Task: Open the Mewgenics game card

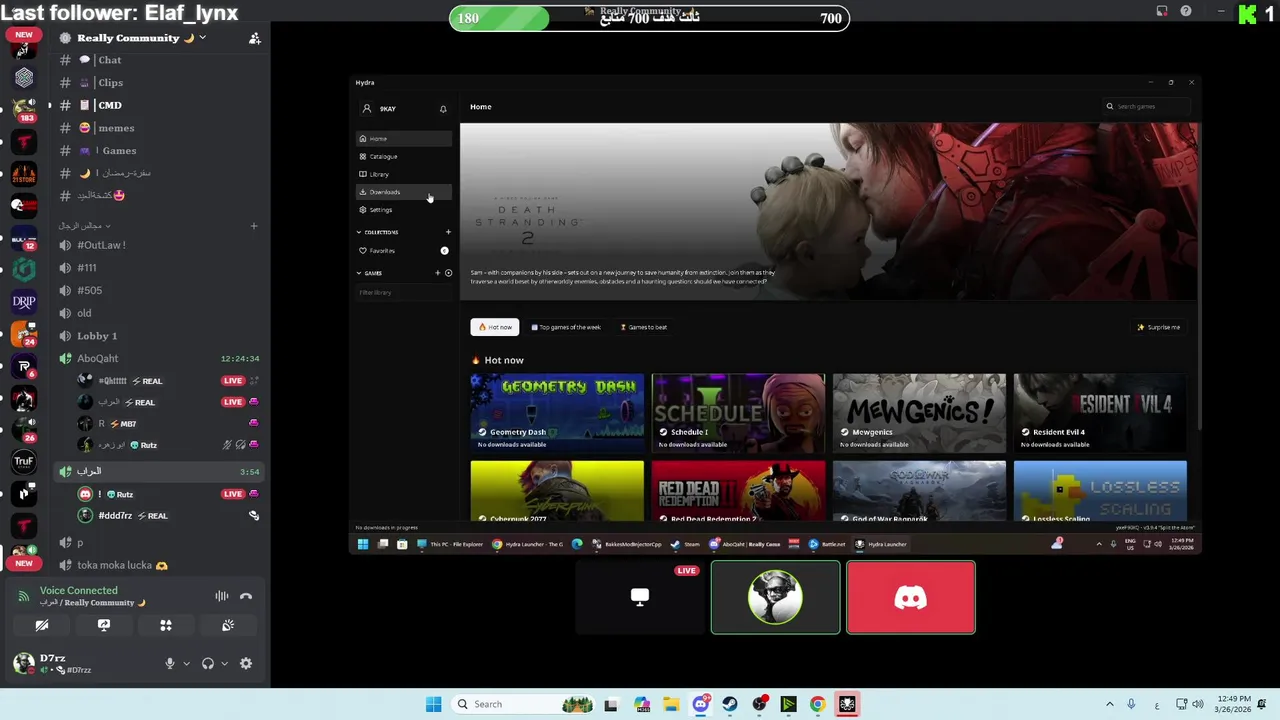Action: [919, 413]
